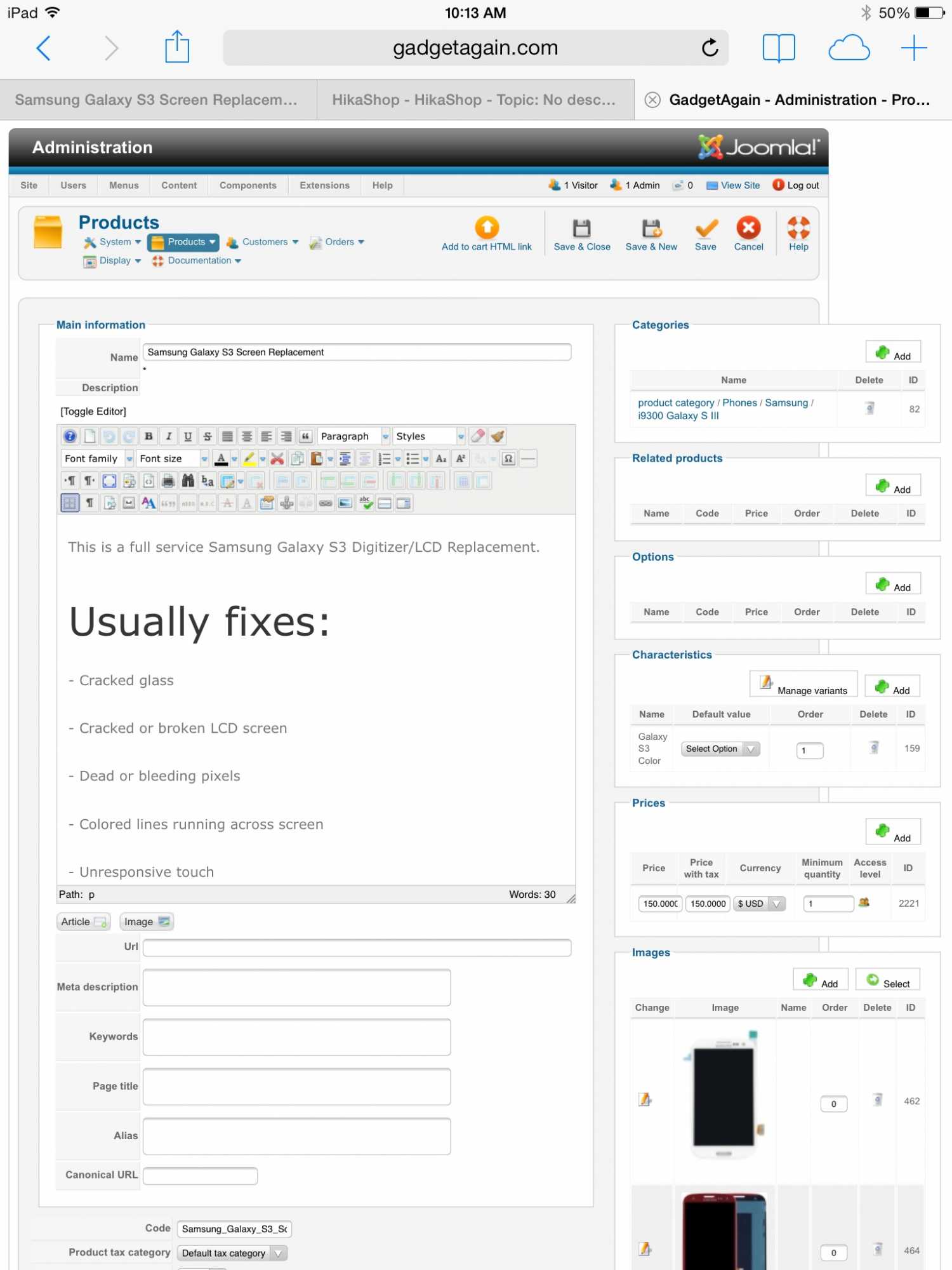Click the product Name input field
The image size is (952, 1270).
[357, 352]
